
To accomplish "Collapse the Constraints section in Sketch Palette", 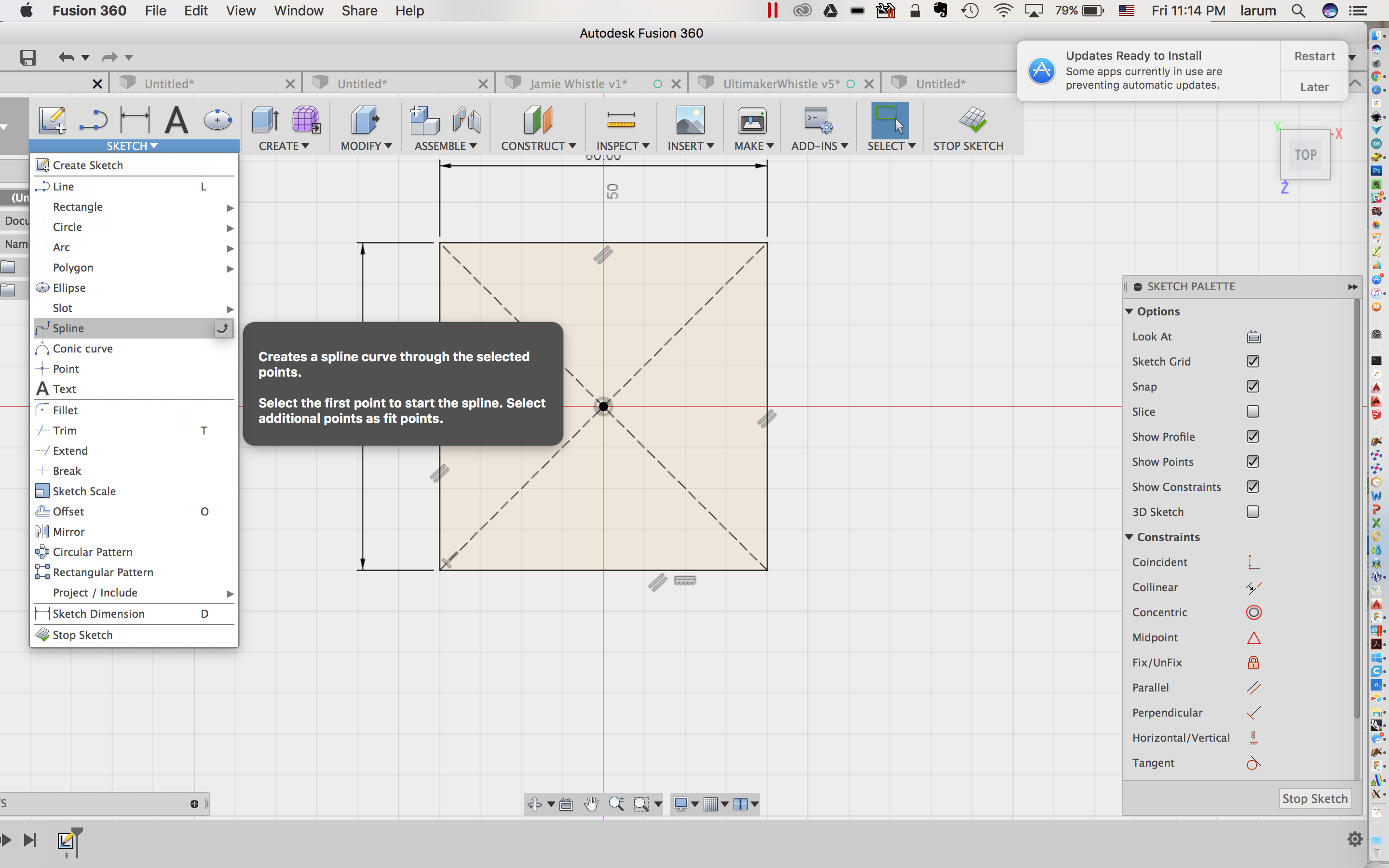I will tap(1129, 537).
